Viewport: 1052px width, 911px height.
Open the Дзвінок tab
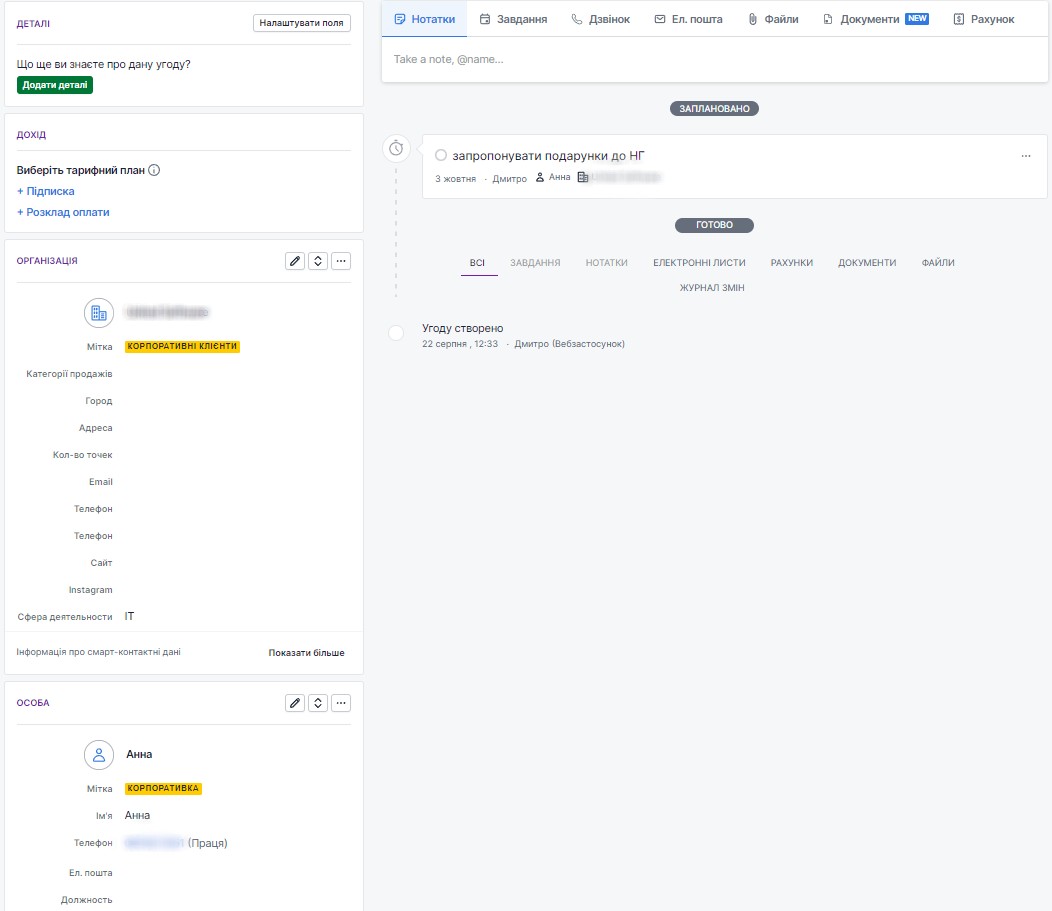(600, 19)
